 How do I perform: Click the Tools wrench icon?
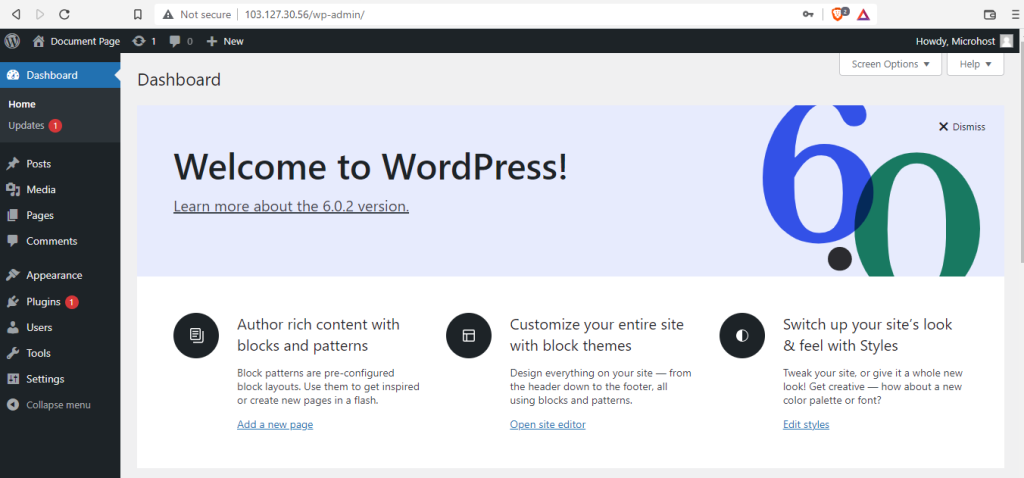coord(13,353)
